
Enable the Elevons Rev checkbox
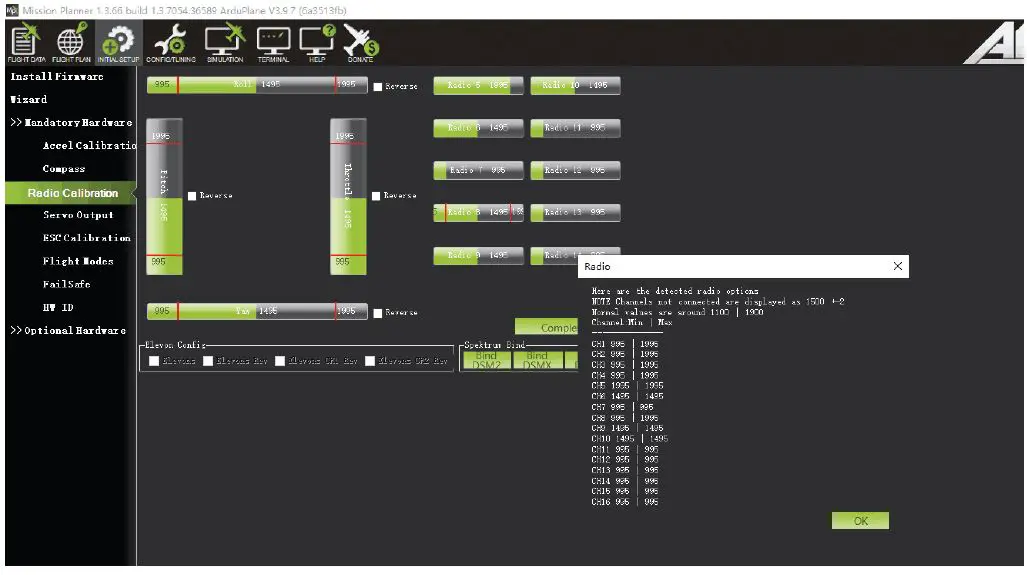pyautogui.click(x=208, y=360)
